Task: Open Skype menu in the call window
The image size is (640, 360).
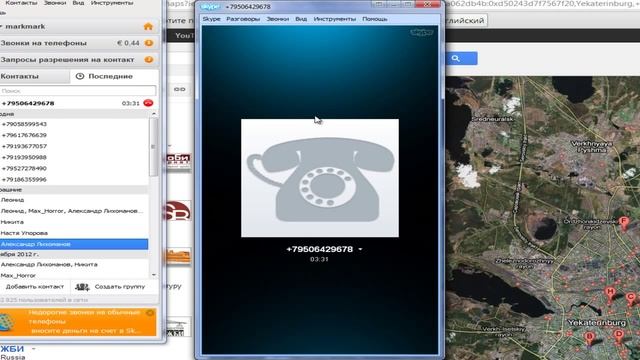Action: (x=211, y=19)
